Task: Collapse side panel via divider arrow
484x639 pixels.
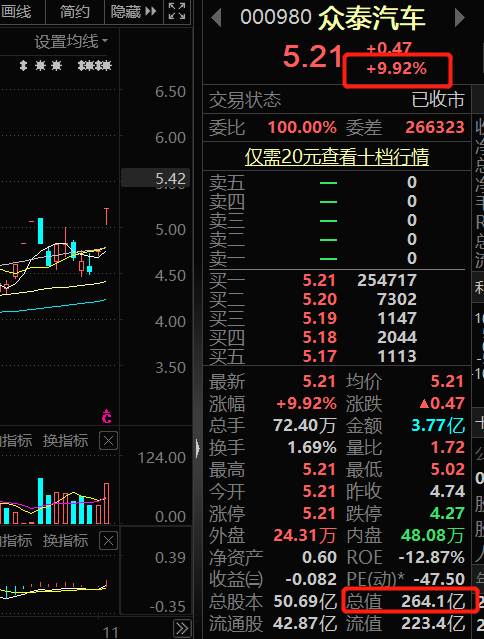Action: pyautogui.click(x=198, y=448)
